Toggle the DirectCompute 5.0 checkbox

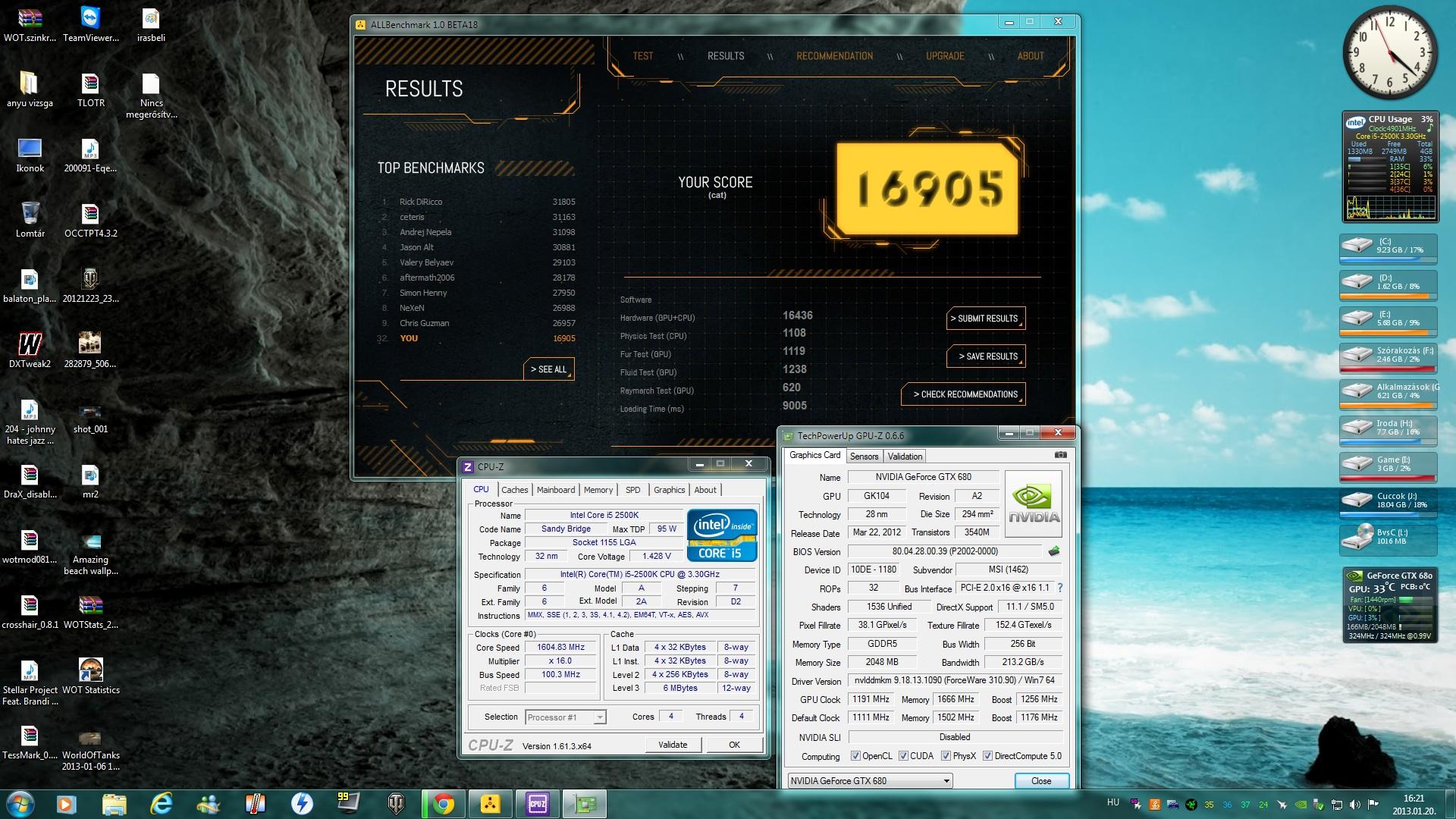pos(987,756)
